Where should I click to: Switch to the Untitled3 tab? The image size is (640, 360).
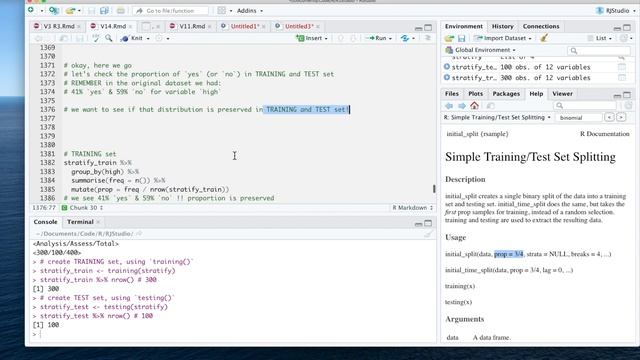point(298,26)
